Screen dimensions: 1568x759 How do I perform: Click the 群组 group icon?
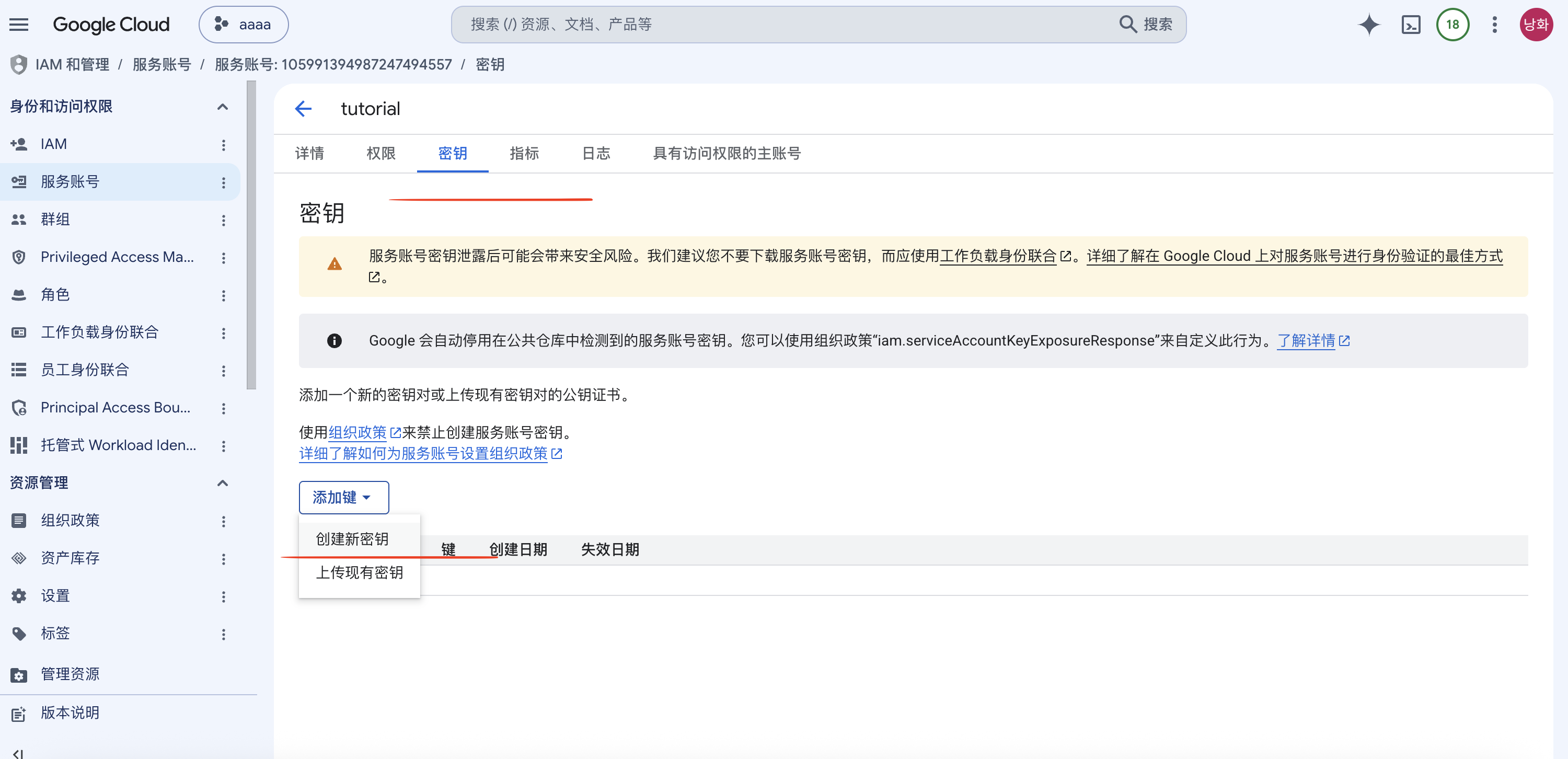[x=19, y=219]
